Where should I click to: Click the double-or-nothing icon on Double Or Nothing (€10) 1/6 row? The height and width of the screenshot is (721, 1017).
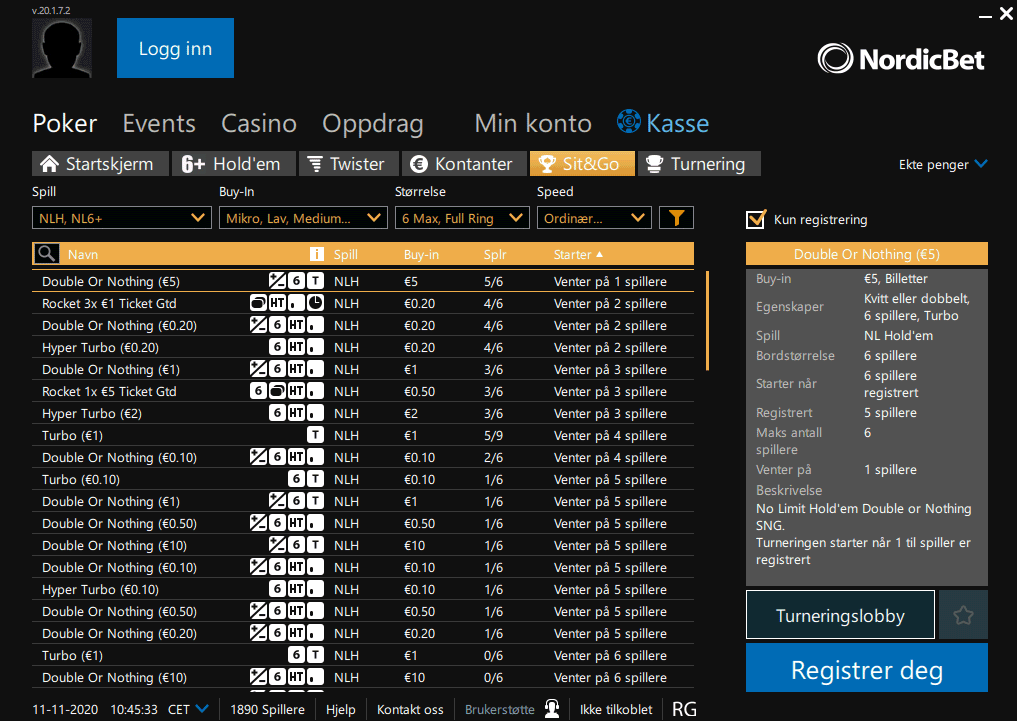[277, 545]
